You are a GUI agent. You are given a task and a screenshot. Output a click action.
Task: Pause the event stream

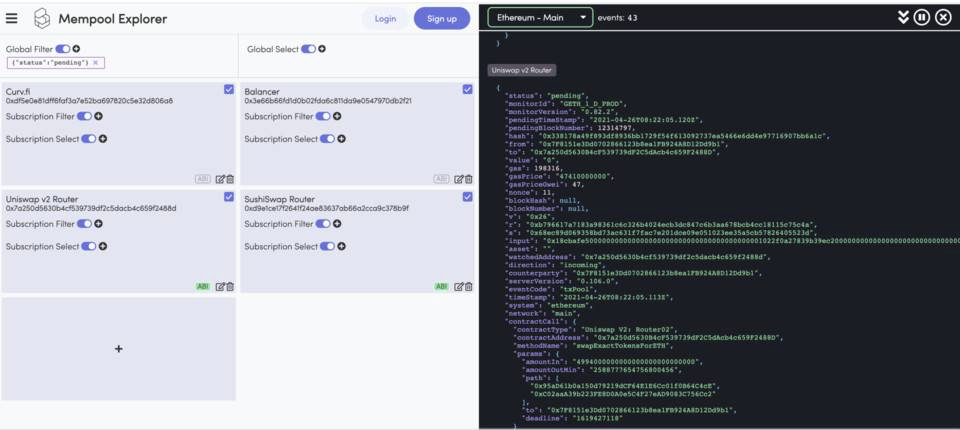pos(922,18)
